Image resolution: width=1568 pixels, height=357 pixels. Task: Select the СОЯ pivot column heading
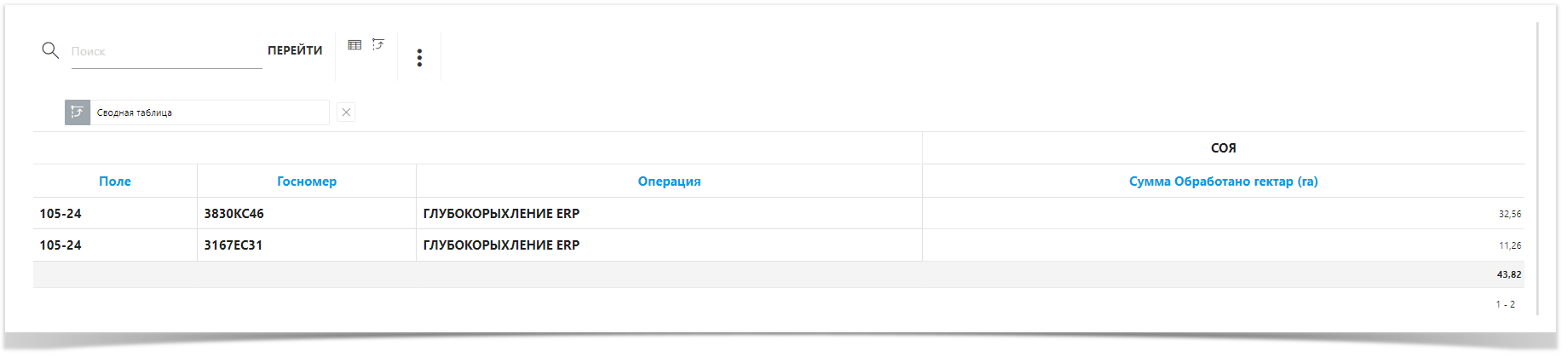pyautogui.click(x=1223, y=148)
